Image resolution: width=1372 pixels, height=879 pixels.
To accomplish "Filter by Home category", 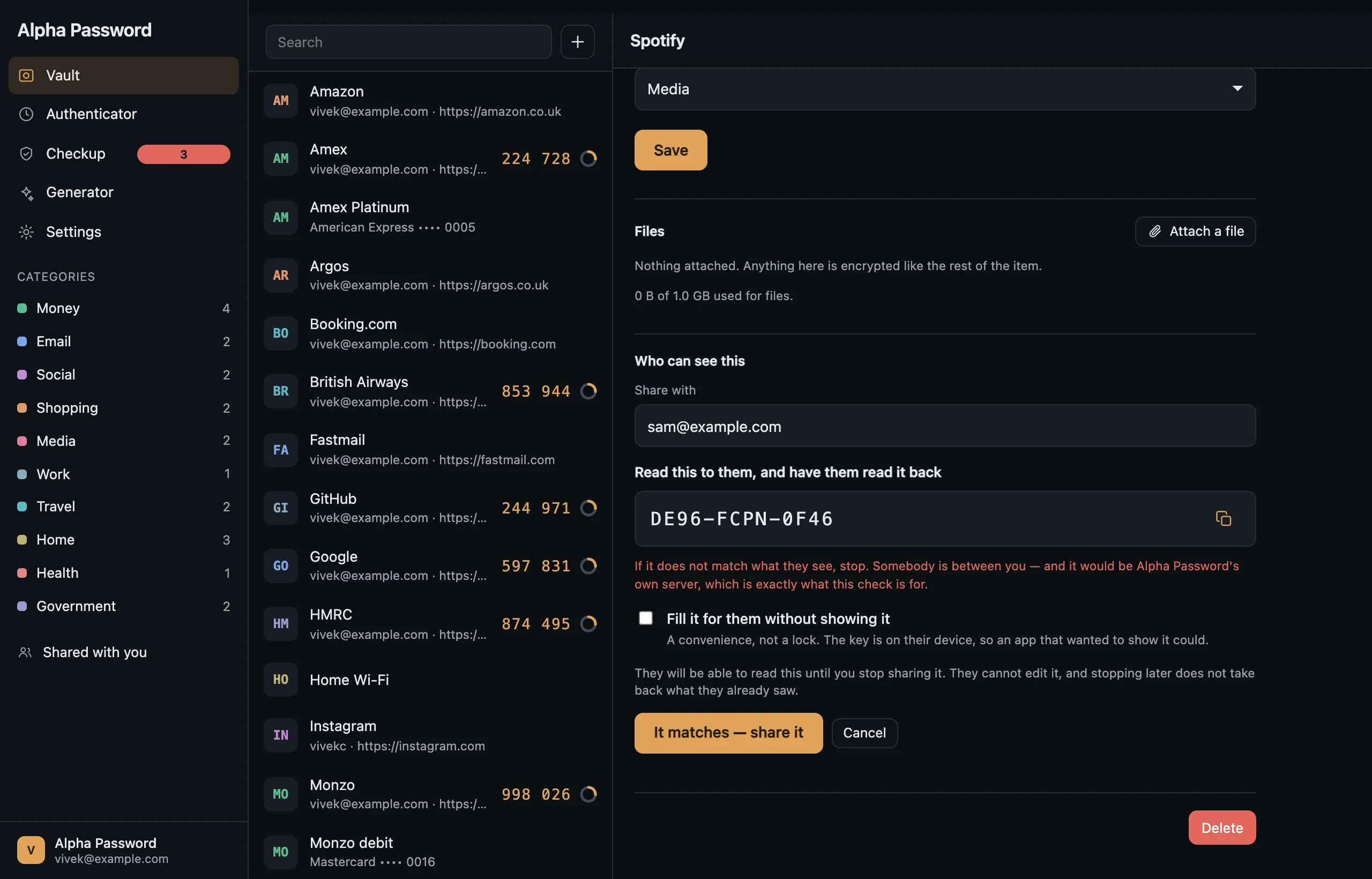I will click(x=123, y=539).
